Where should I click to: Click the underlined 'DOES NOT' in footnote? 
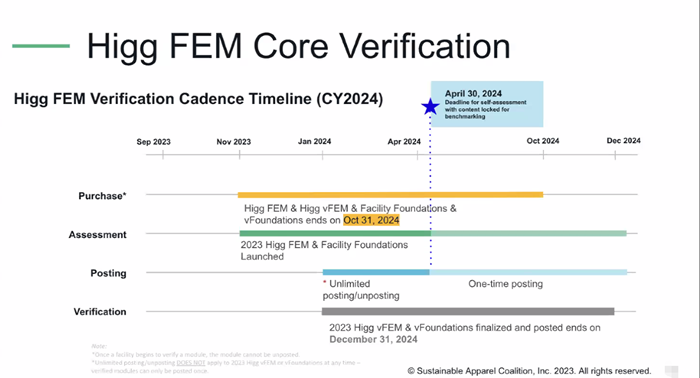tap(191, 363)
